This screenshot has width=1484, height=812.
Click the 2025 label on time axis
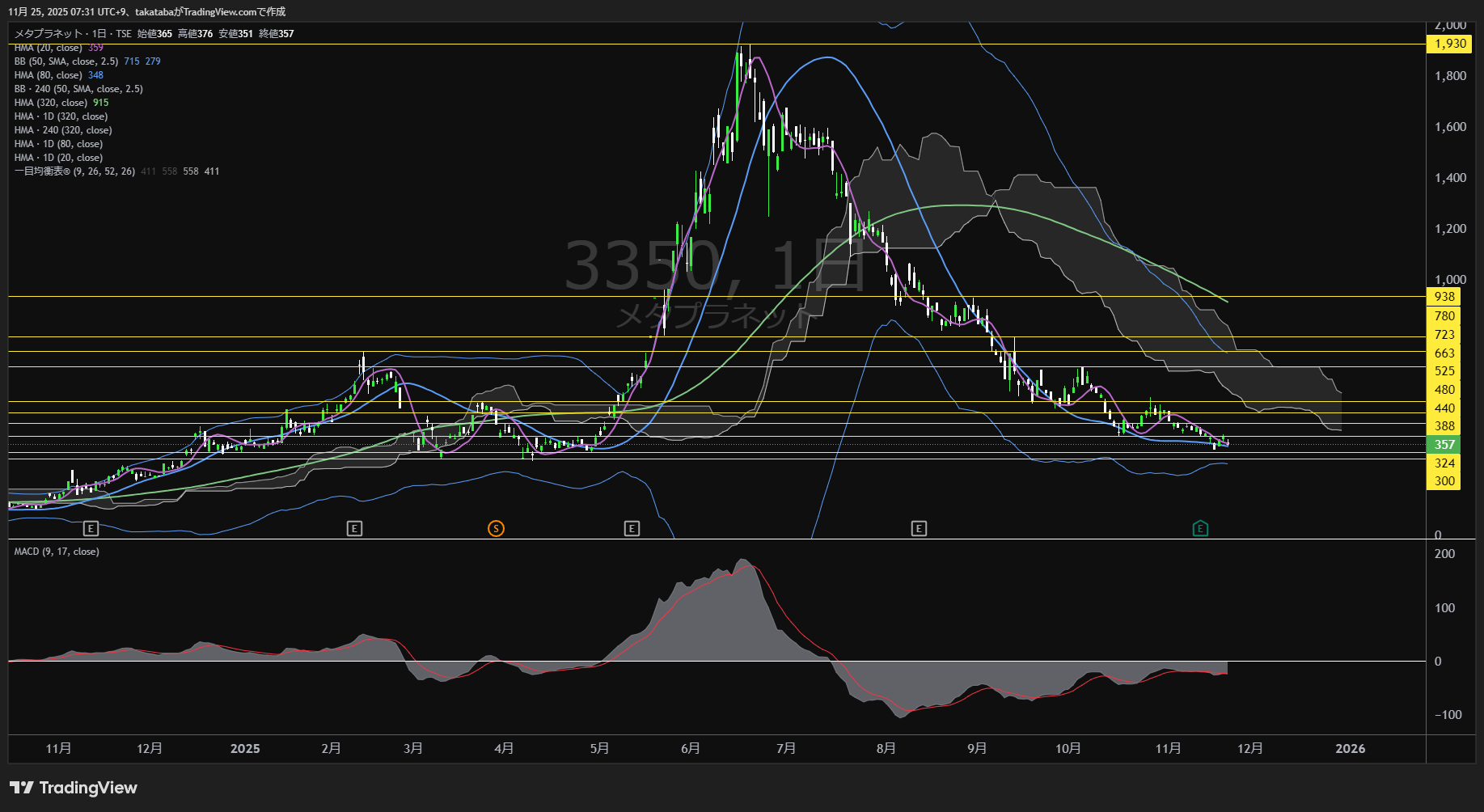[x=245, y=749]
